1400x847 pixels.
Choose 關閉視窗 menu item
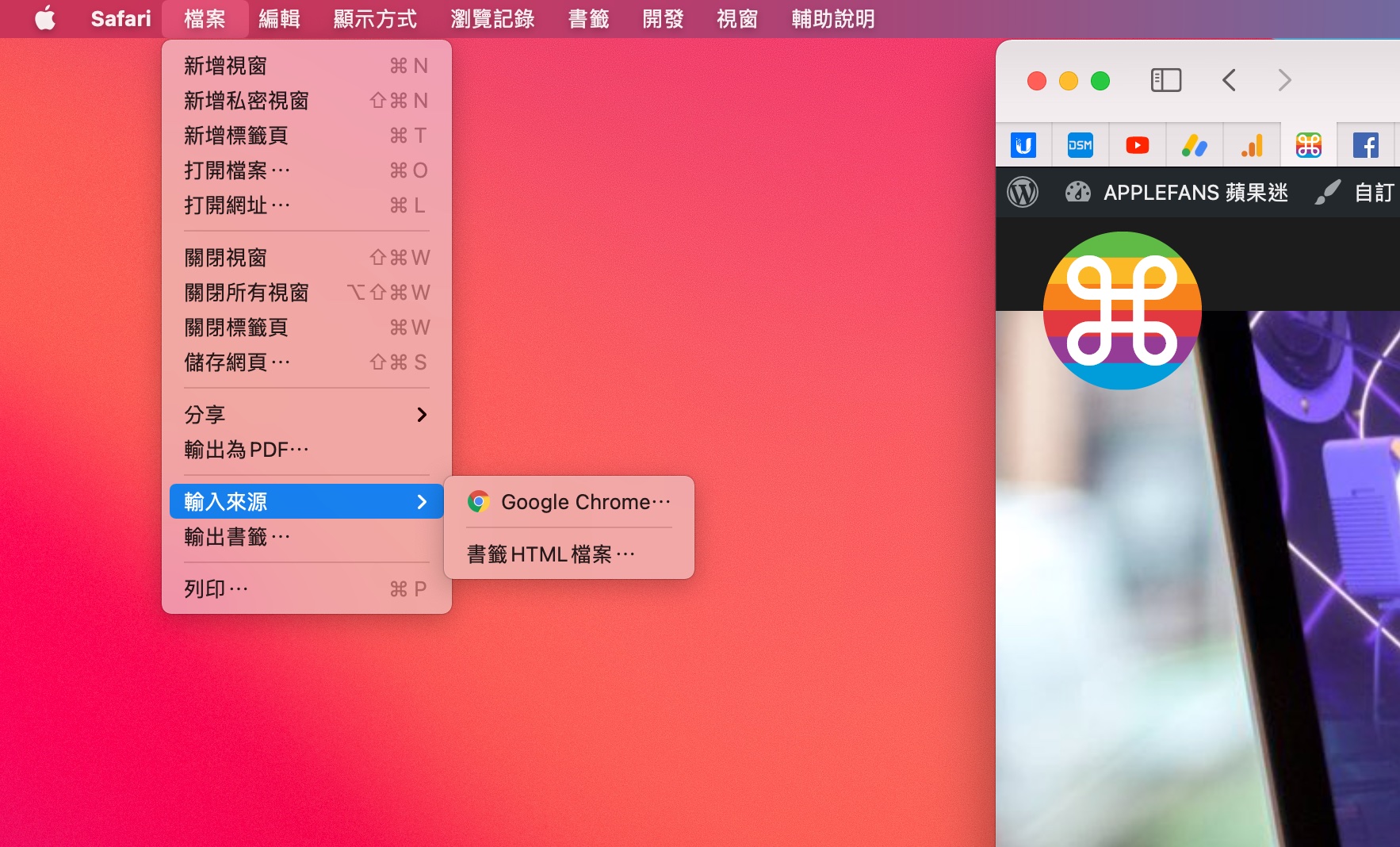coord(307,258)
